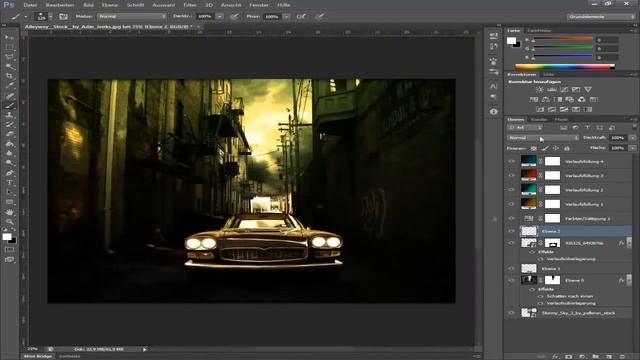Select the Quick Selection tool

pyautogui.click(x=9, y=67)
